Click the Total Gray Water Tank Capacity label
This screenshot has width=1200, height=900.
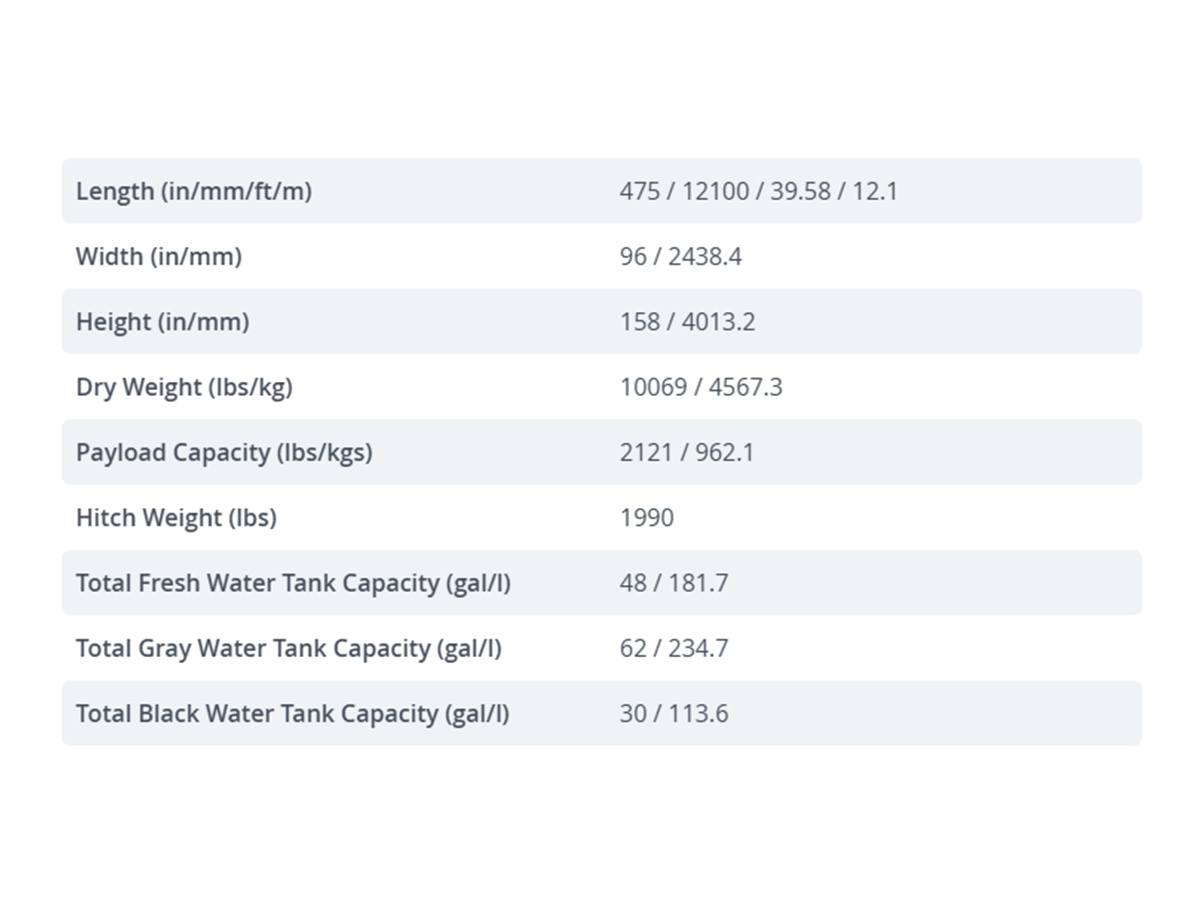point(289,648)
